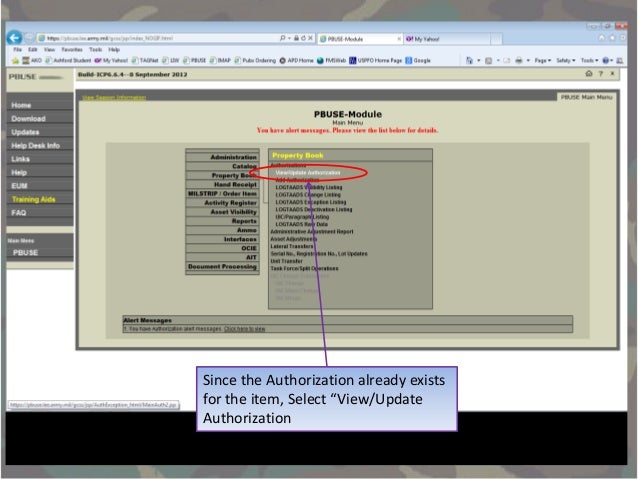Open the Tools command bar dropdown
Screen dimensions: 638x479
click(x=589, y=61)
